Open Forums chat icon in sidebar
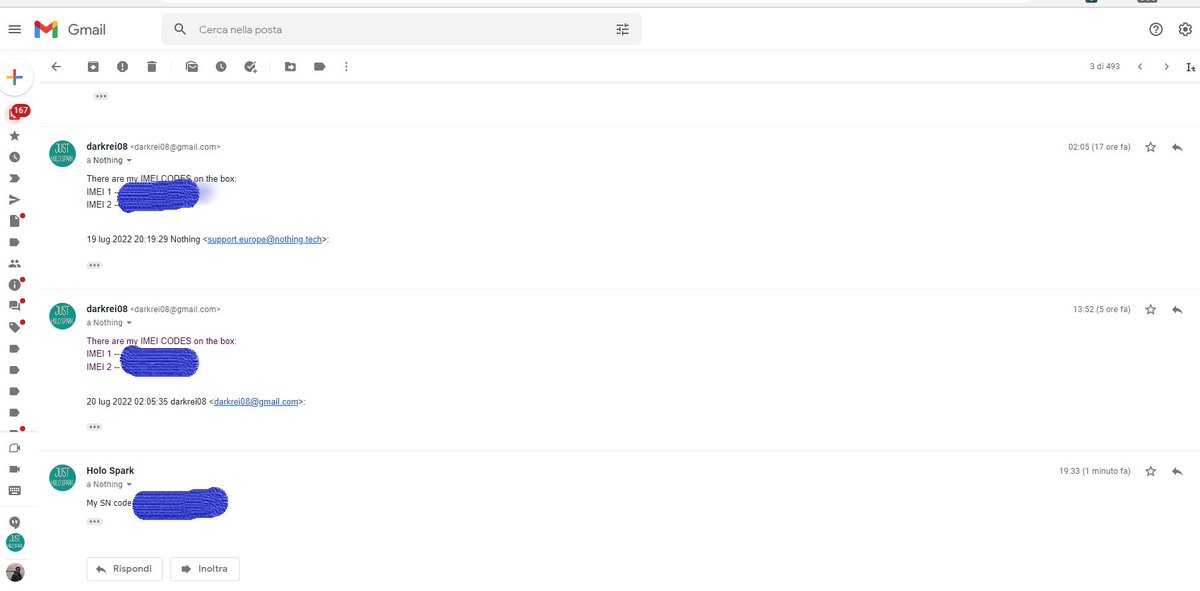 click(14, 306)
